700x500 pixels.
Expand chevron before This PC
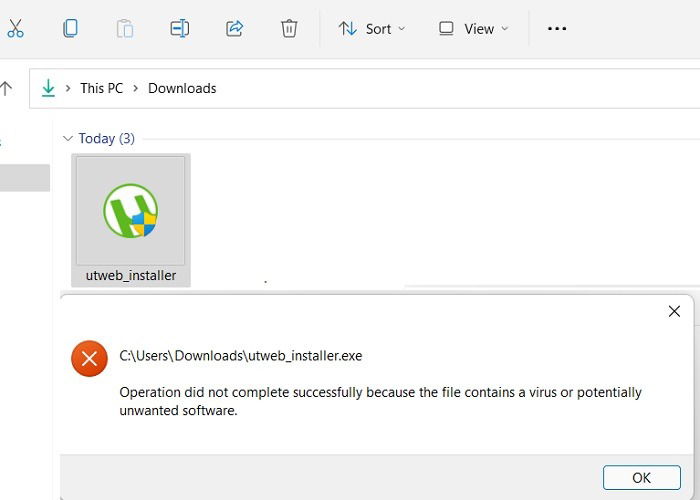68,88
